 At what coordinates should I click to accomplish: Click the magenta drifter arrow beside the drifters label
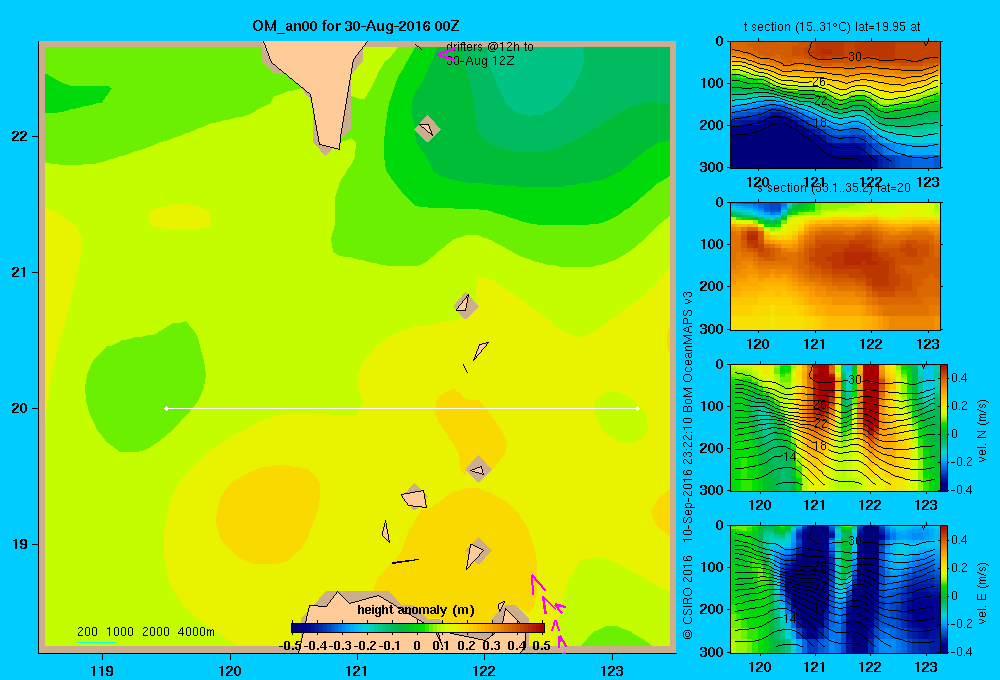[446, 55]
